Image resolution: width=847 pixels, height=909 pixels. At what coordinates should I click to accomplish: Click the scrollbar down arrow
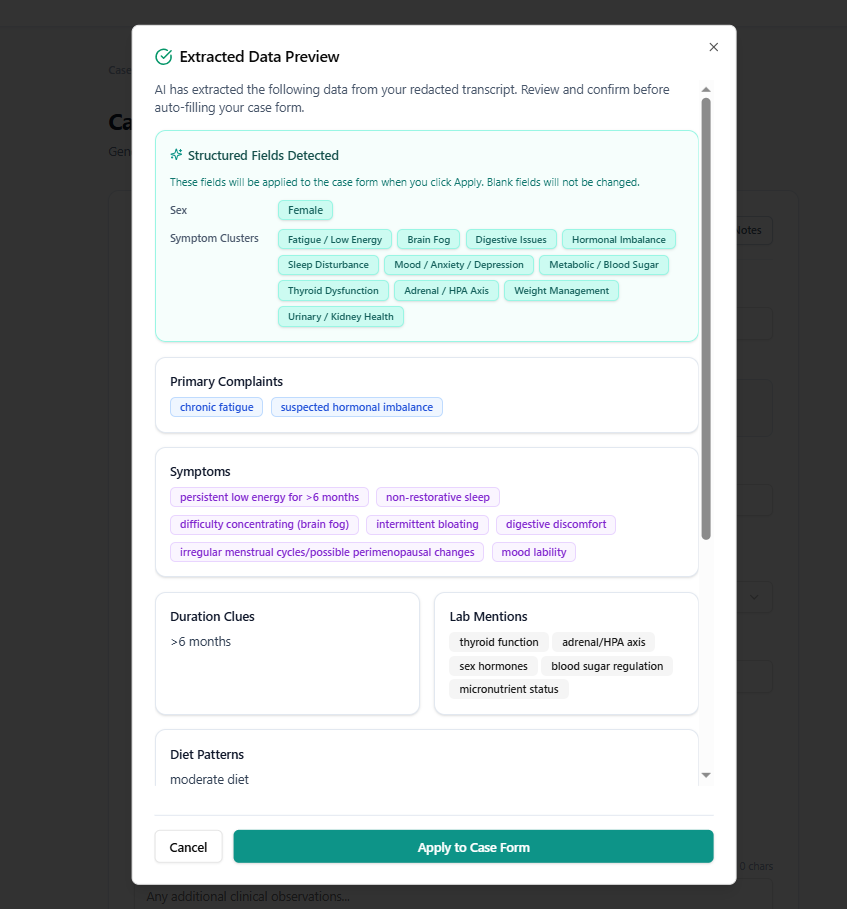tap(706, 775)
